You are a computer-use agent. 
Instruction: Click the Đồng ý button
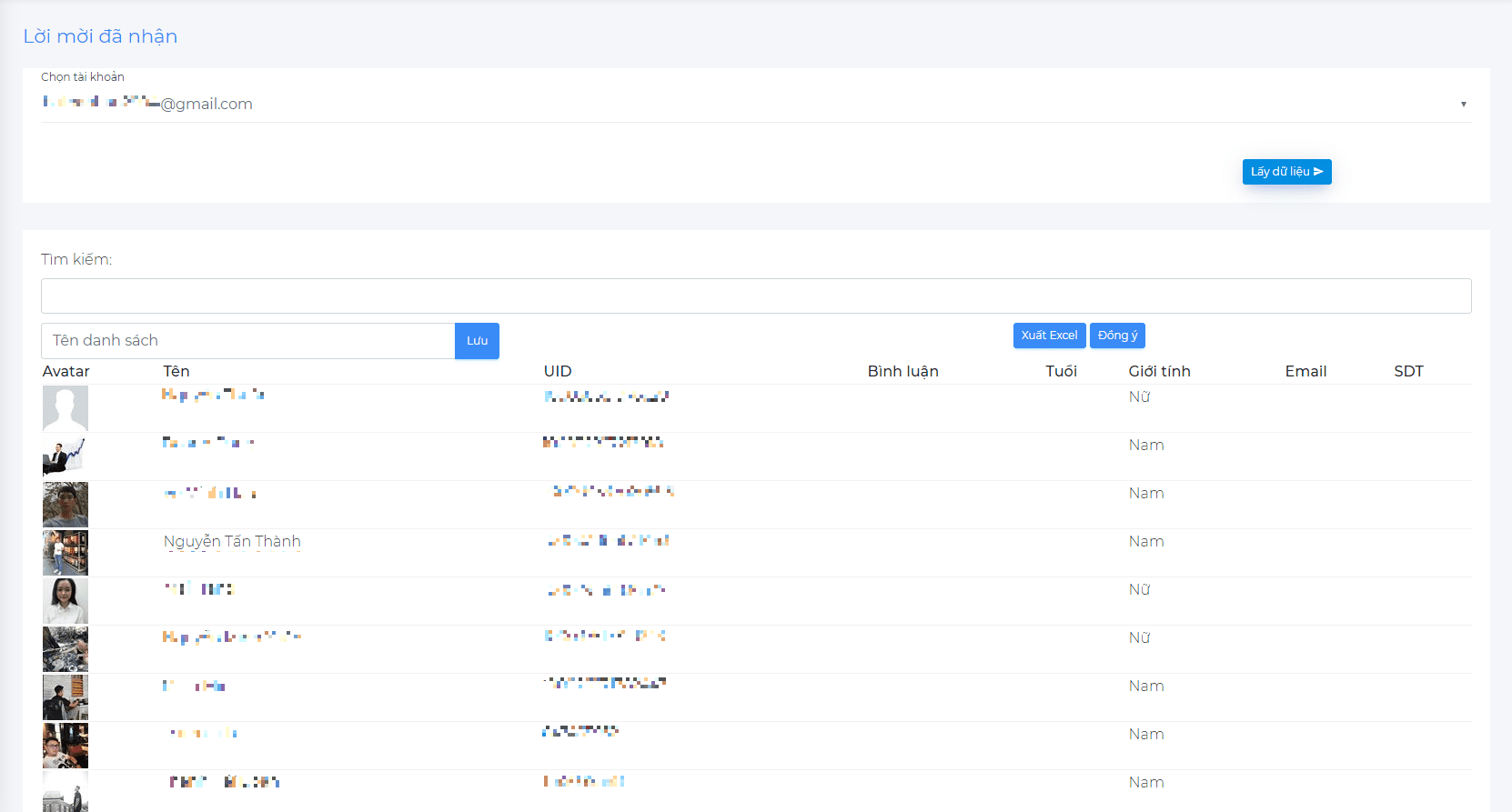[1116, 336]
